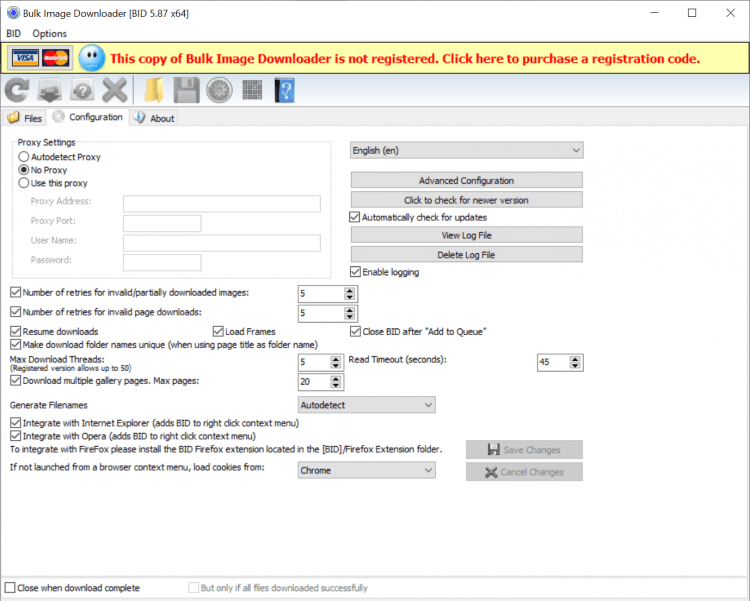Toggle the Load Frames checkbox
The image size is (750, 601).
218,331
